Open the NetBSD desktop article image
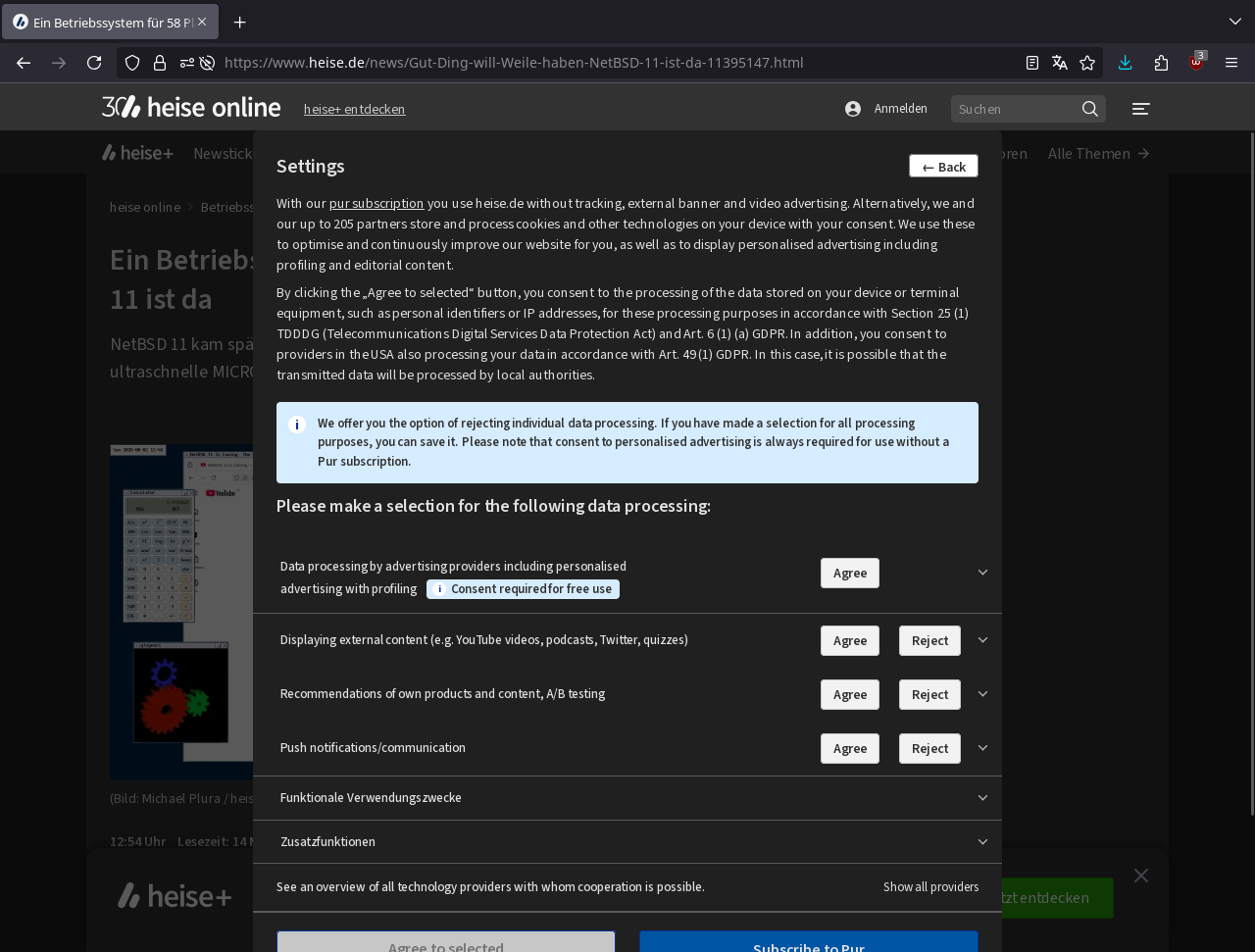This screenshot has width=1255, height=952. [181, 612]
